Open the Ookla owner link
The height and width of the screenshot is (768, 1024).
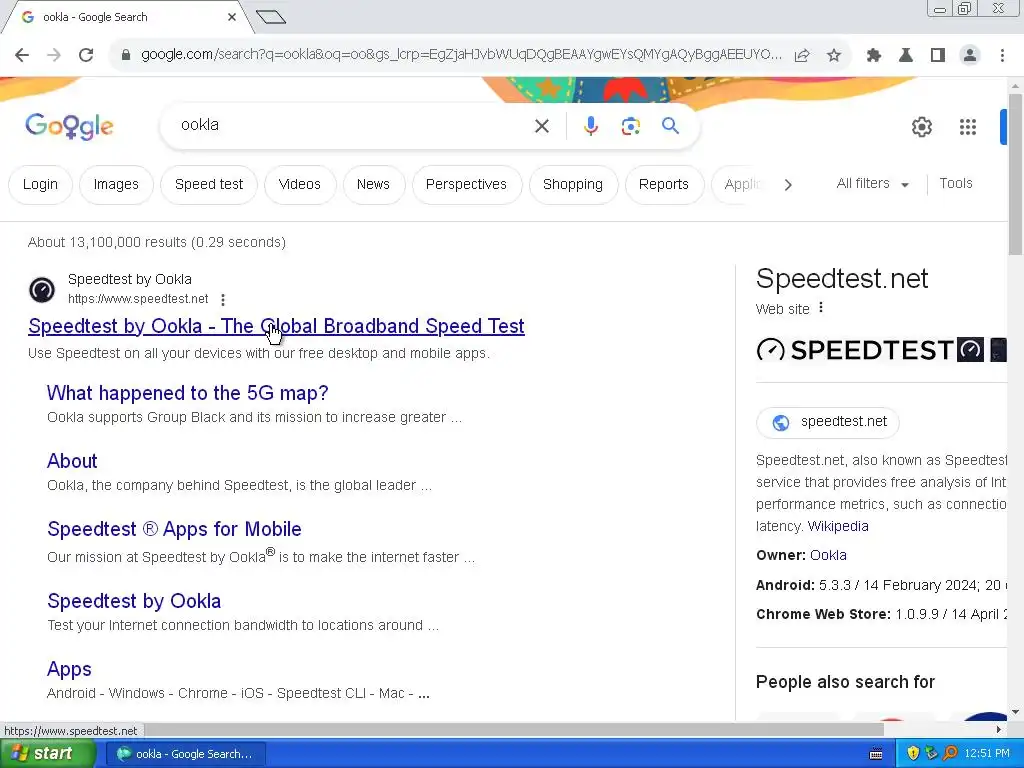point(828,555)
